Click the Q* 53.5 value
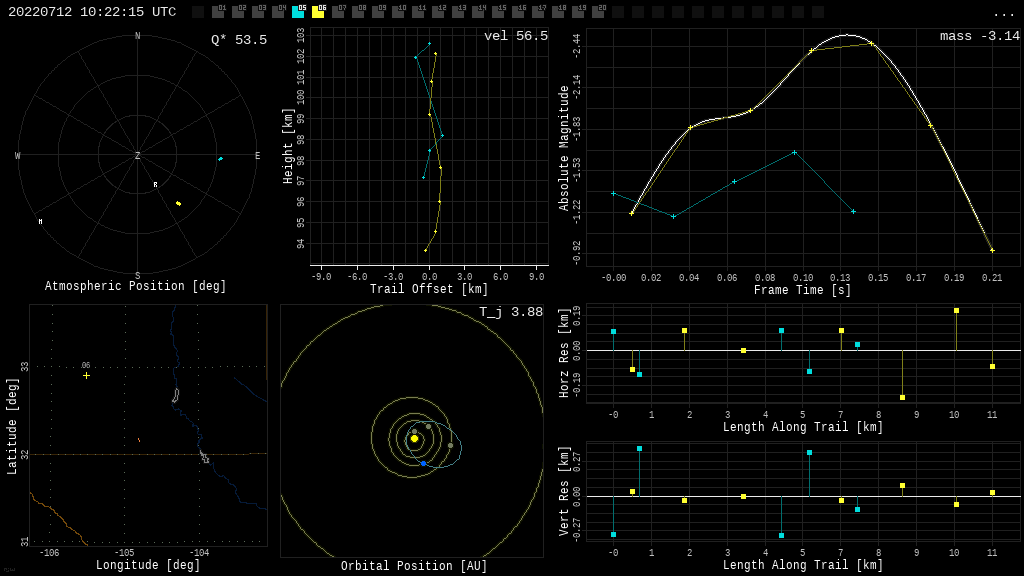The image size is (1024, 576). (238, 40)
